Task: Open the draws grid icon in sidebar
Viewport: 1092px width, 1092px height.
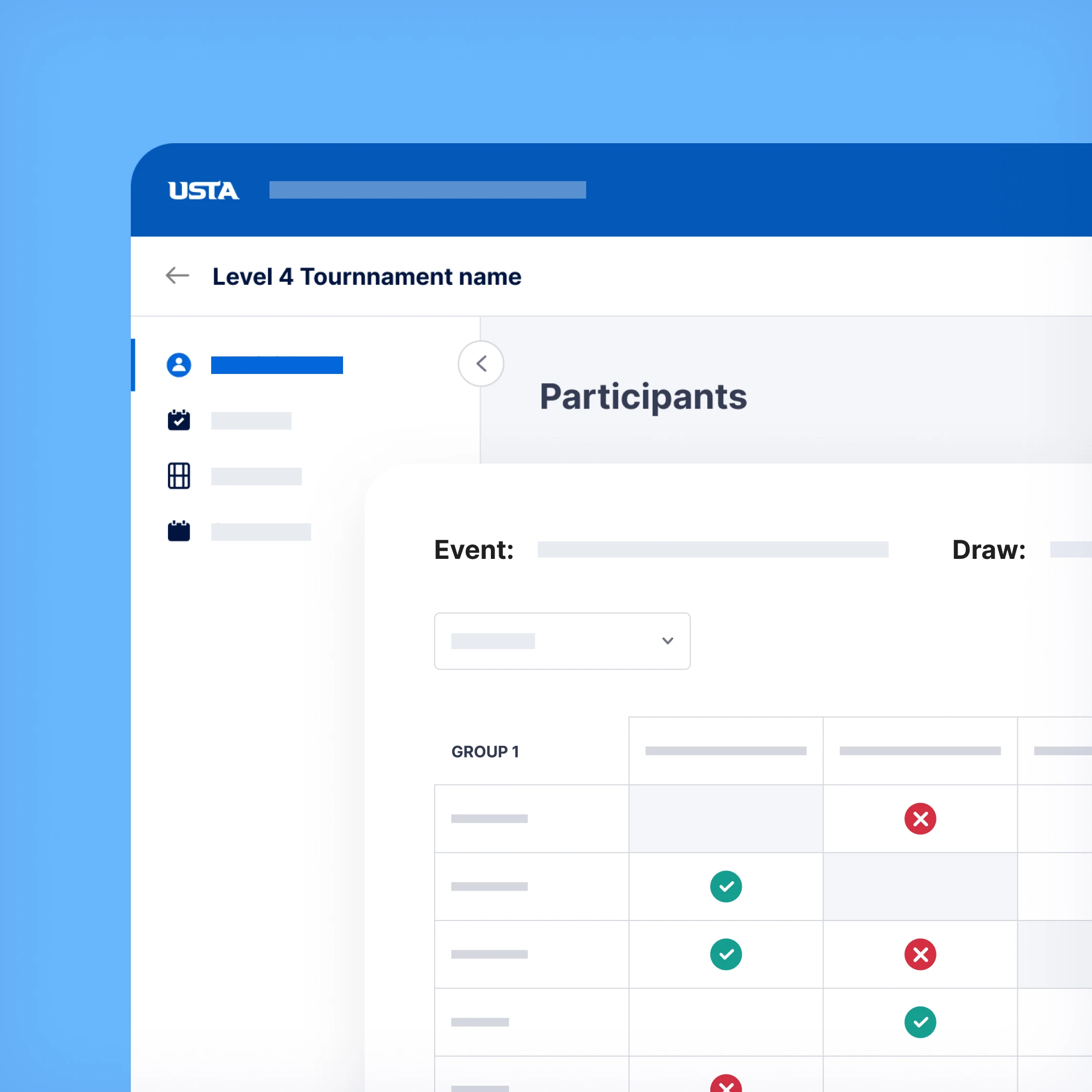Action: point(179,475)
